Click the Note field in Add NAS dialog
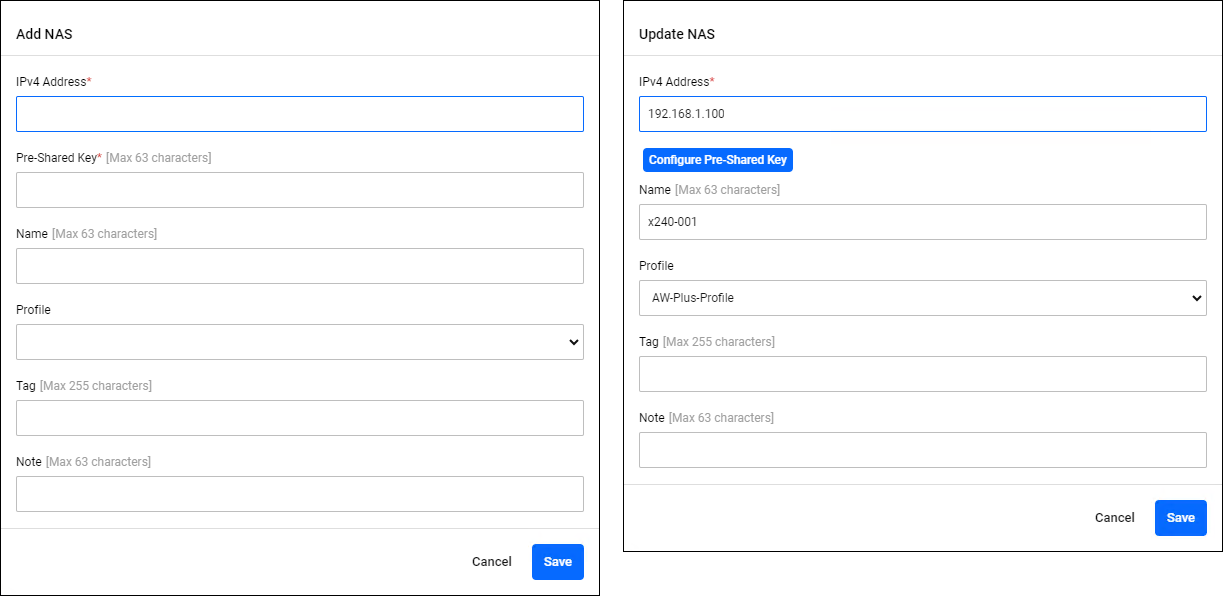Screen dimensions: 1223x596 coord(300,494)
